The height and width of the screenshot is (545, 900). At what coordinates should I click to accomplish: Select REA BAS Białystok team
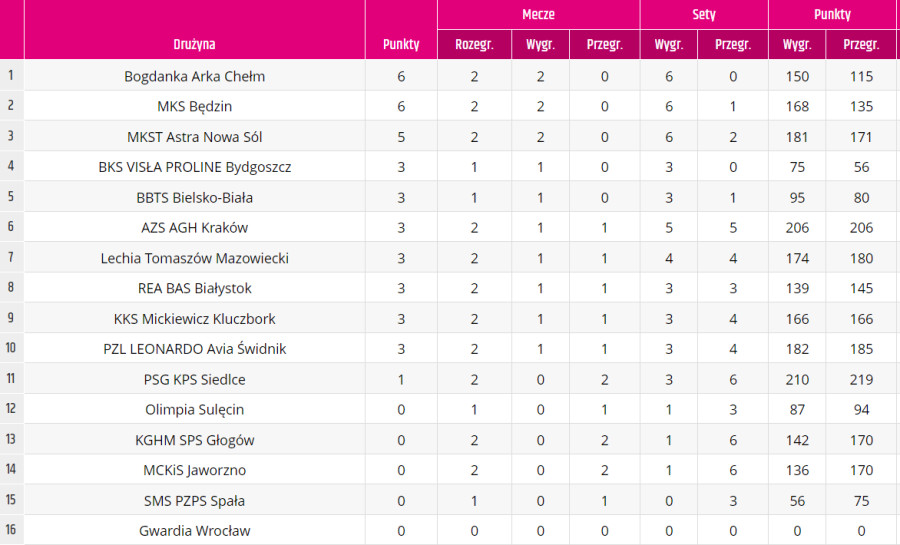[195, 288]
